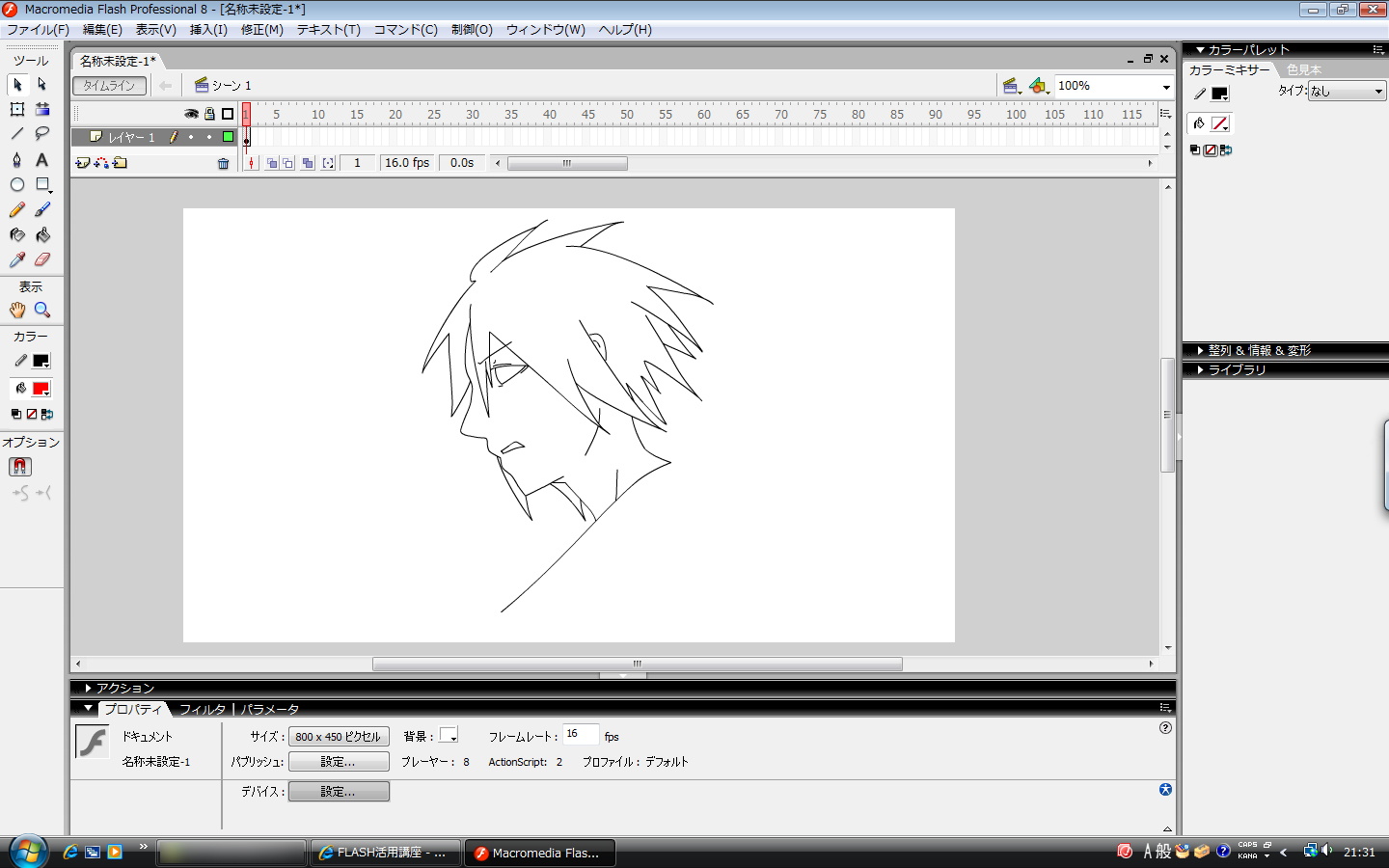This screenshot has width=1389, height=868.
Task: Select the Zoom magnifier tool
Action: click(42, 310)
